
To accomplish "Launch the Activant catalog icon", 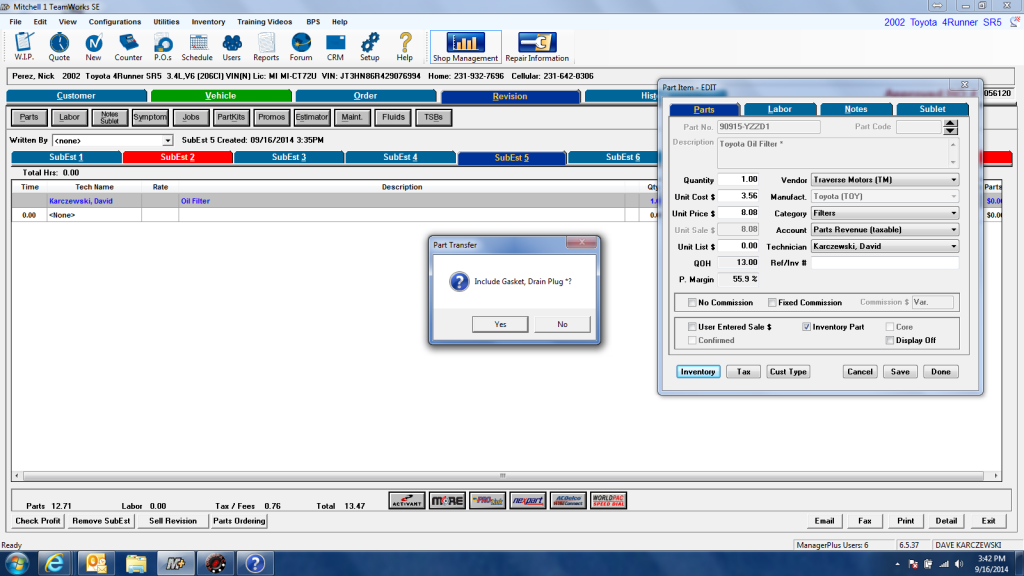I will 407,501.
